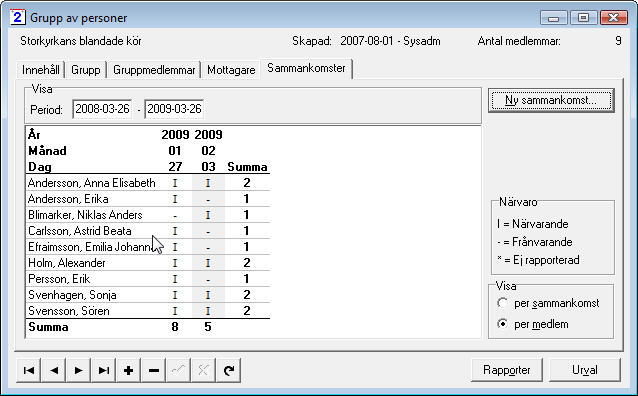Maximize the Grupp av personer window

(x=583, y=18)
